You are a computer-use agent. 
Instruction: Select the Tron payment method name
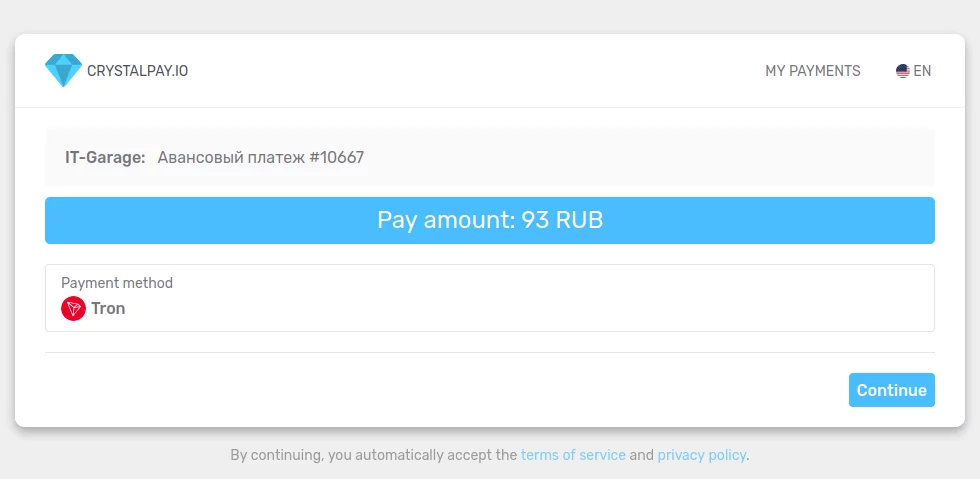[x=108, y=308]
